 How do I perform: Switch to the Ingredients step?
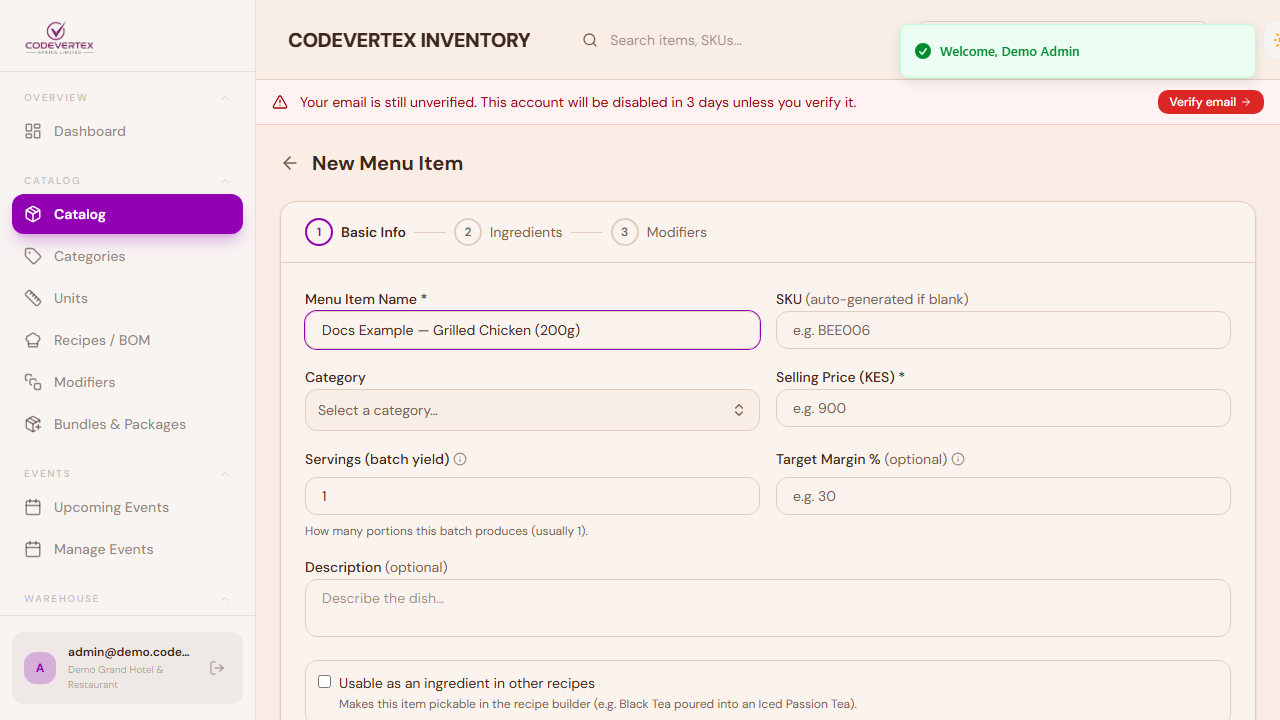pos(508,232)
